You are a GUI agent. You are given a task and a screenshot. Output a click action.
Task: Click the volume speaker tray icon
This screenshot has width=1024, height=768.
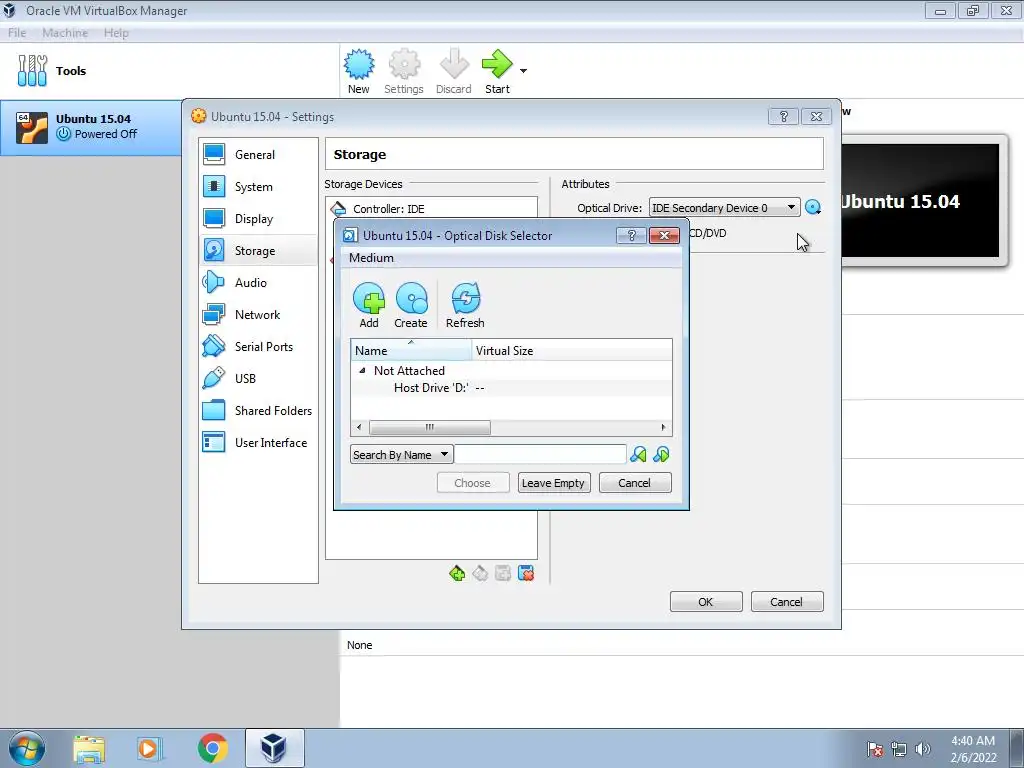point(923,749)
